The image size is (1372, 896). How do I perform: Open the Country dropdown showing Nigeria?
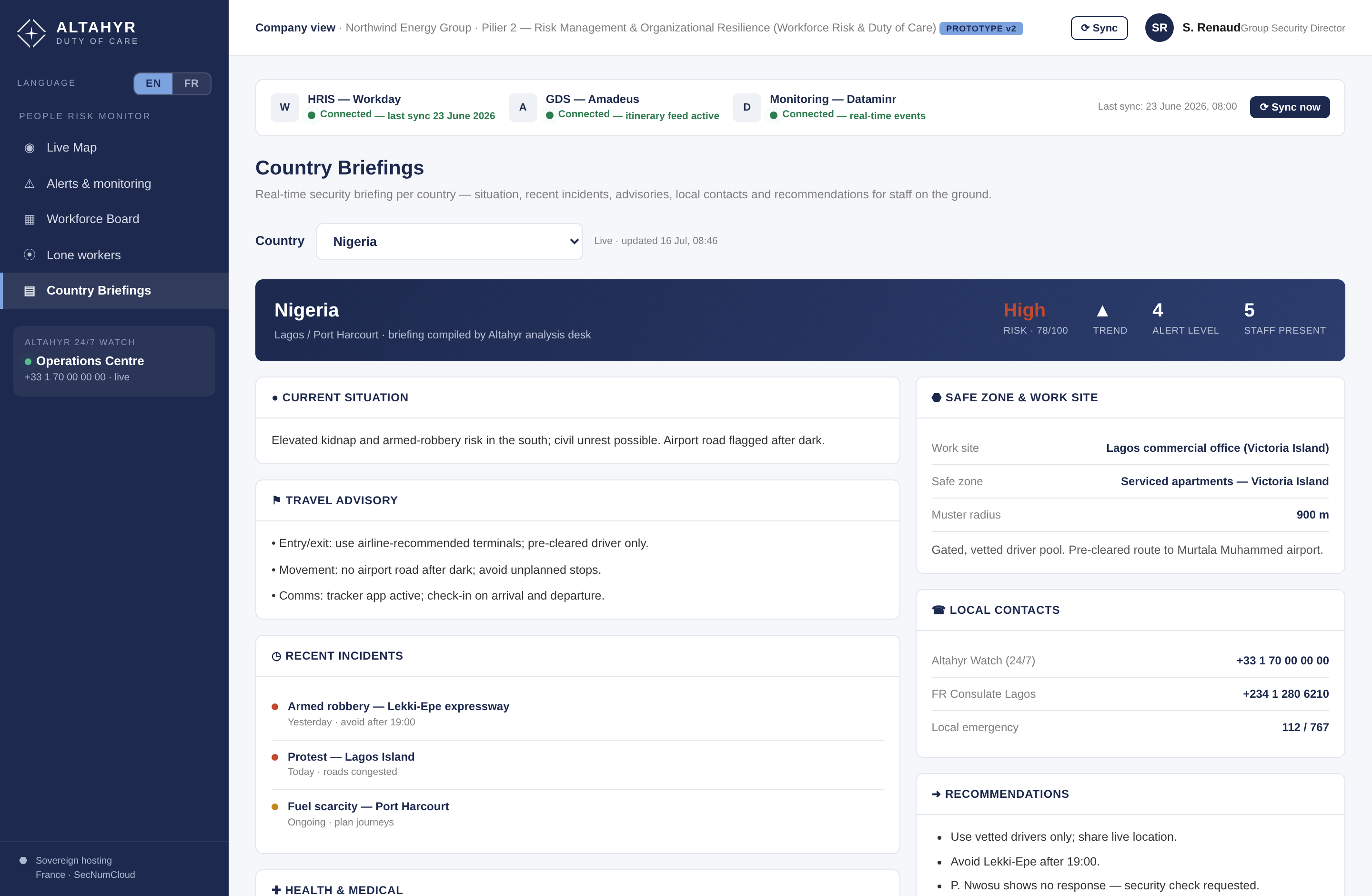pos(450,242)
